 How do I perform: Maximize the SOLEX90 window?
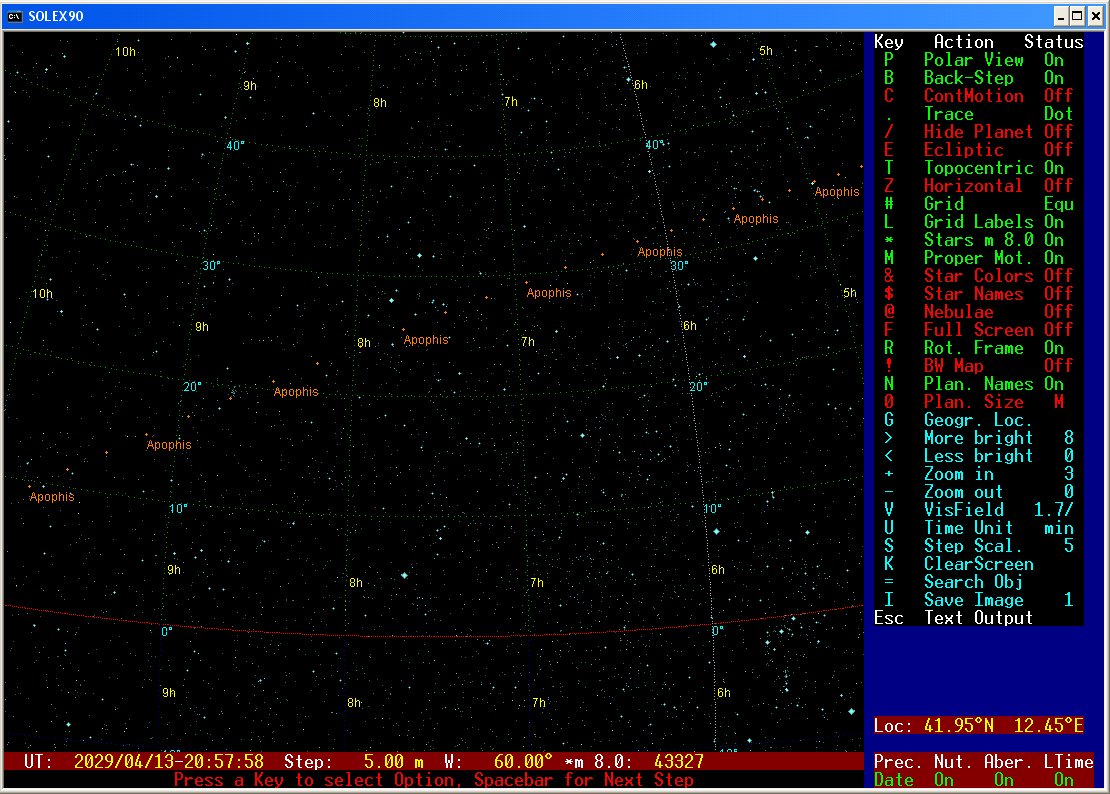(x=1077, y=16)
